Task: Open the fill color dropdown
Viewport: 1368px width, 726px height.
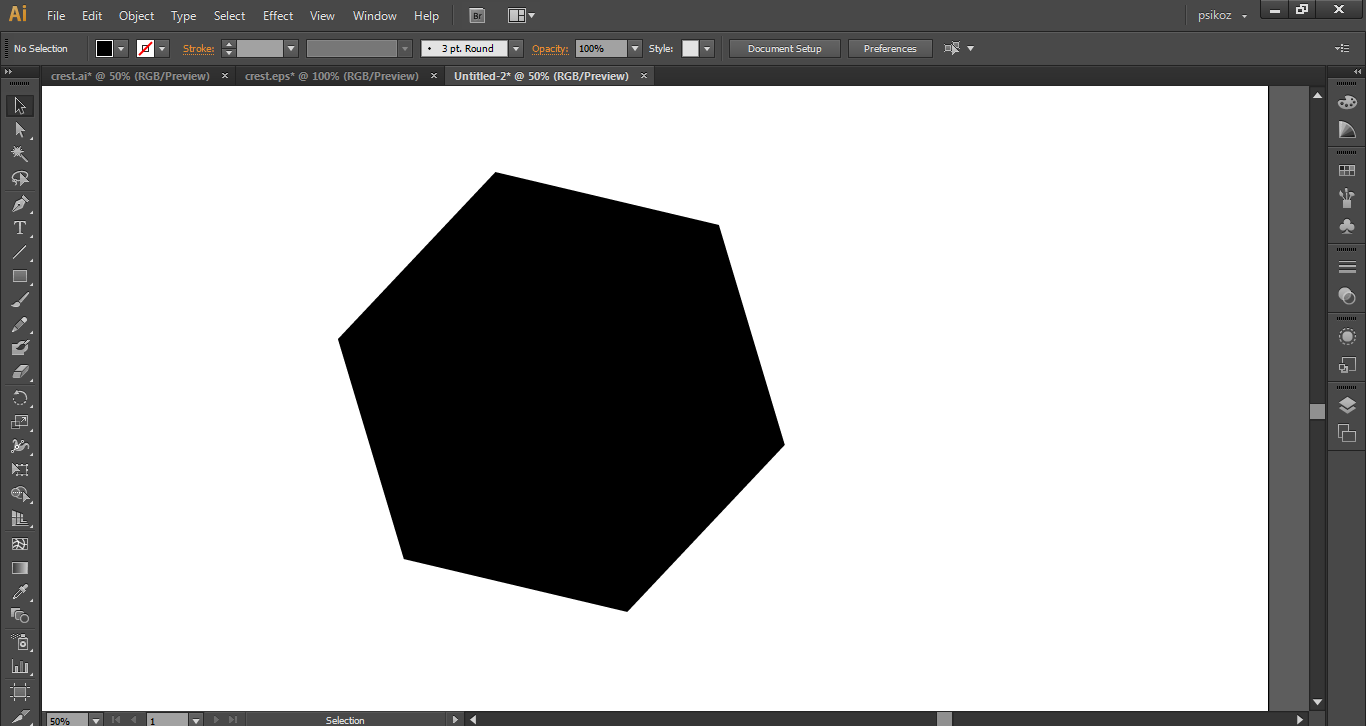Action: click(122, 48)
